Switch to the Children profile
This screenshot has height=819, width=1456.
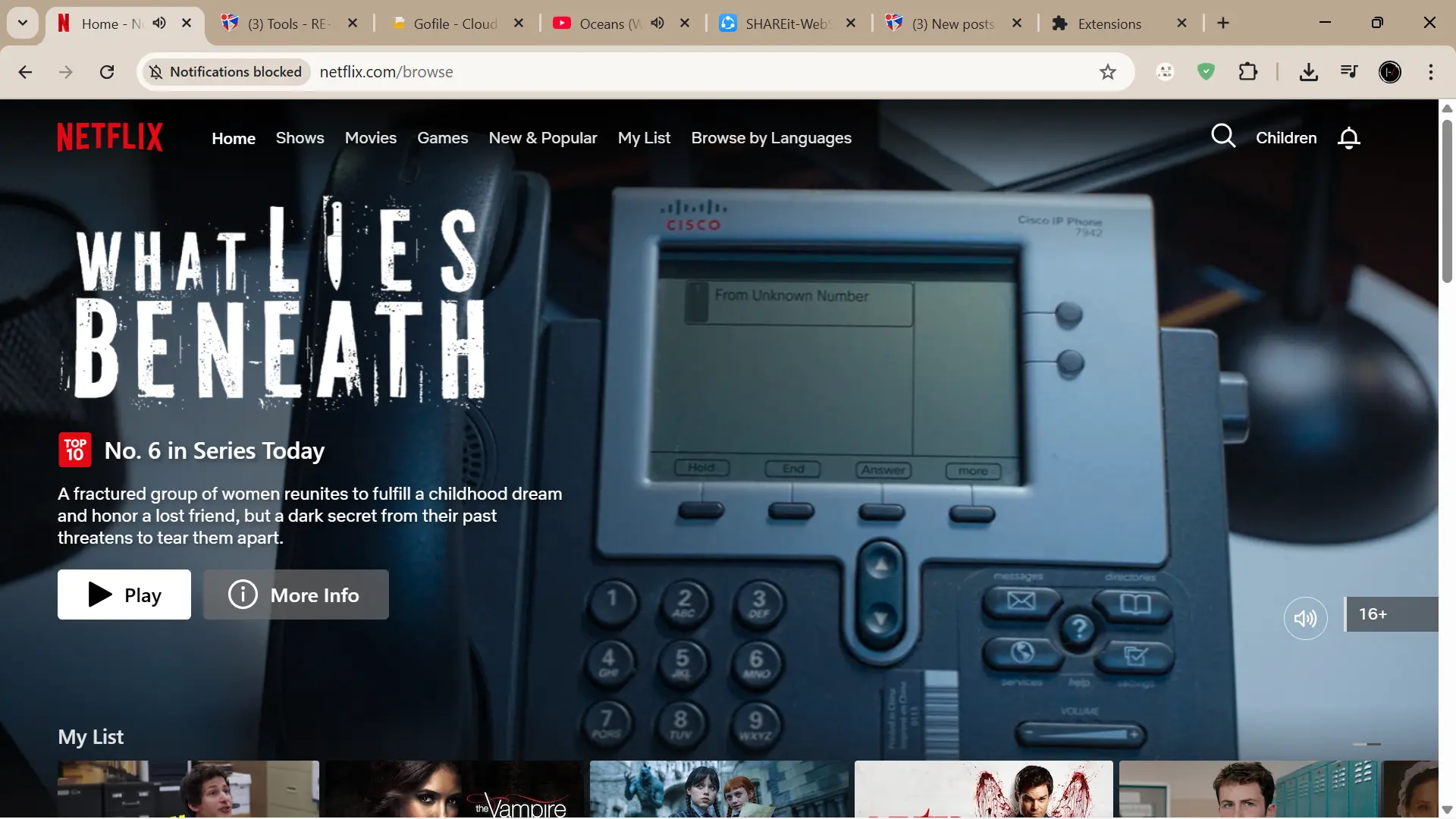(x=1286, y=138)
